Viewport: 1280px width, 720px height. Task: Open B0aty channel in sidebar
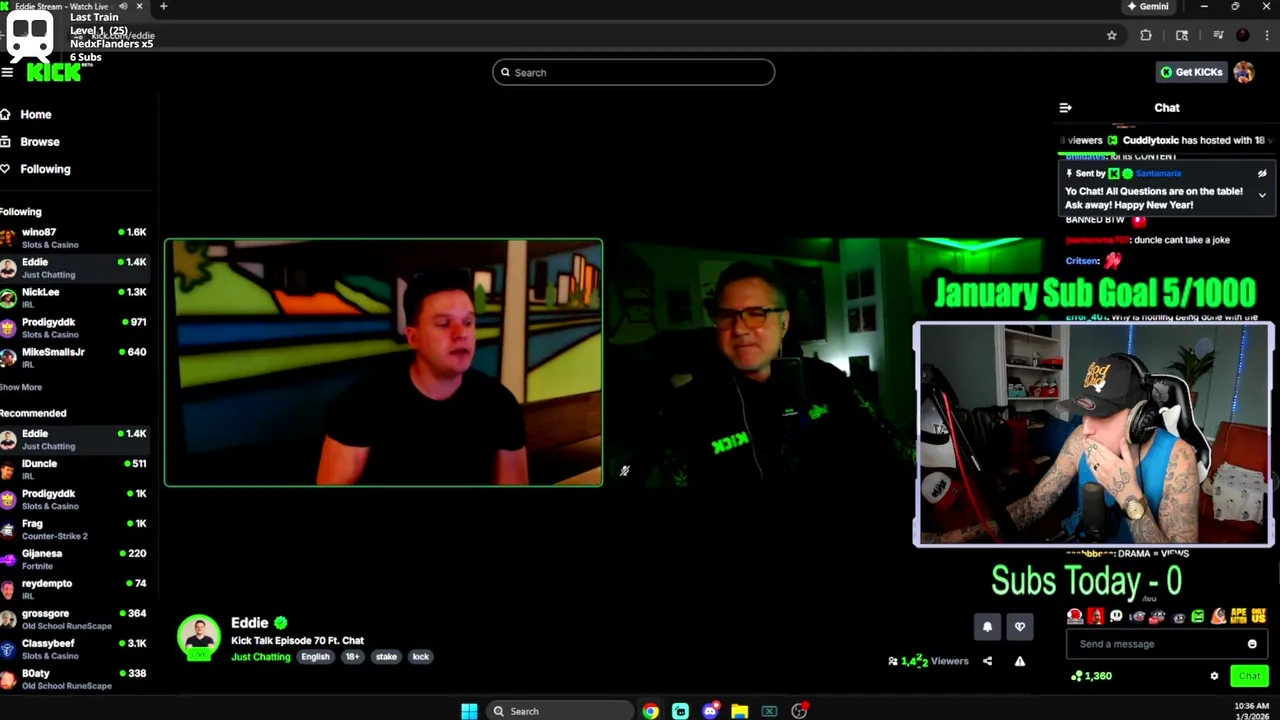pos(75,679)
